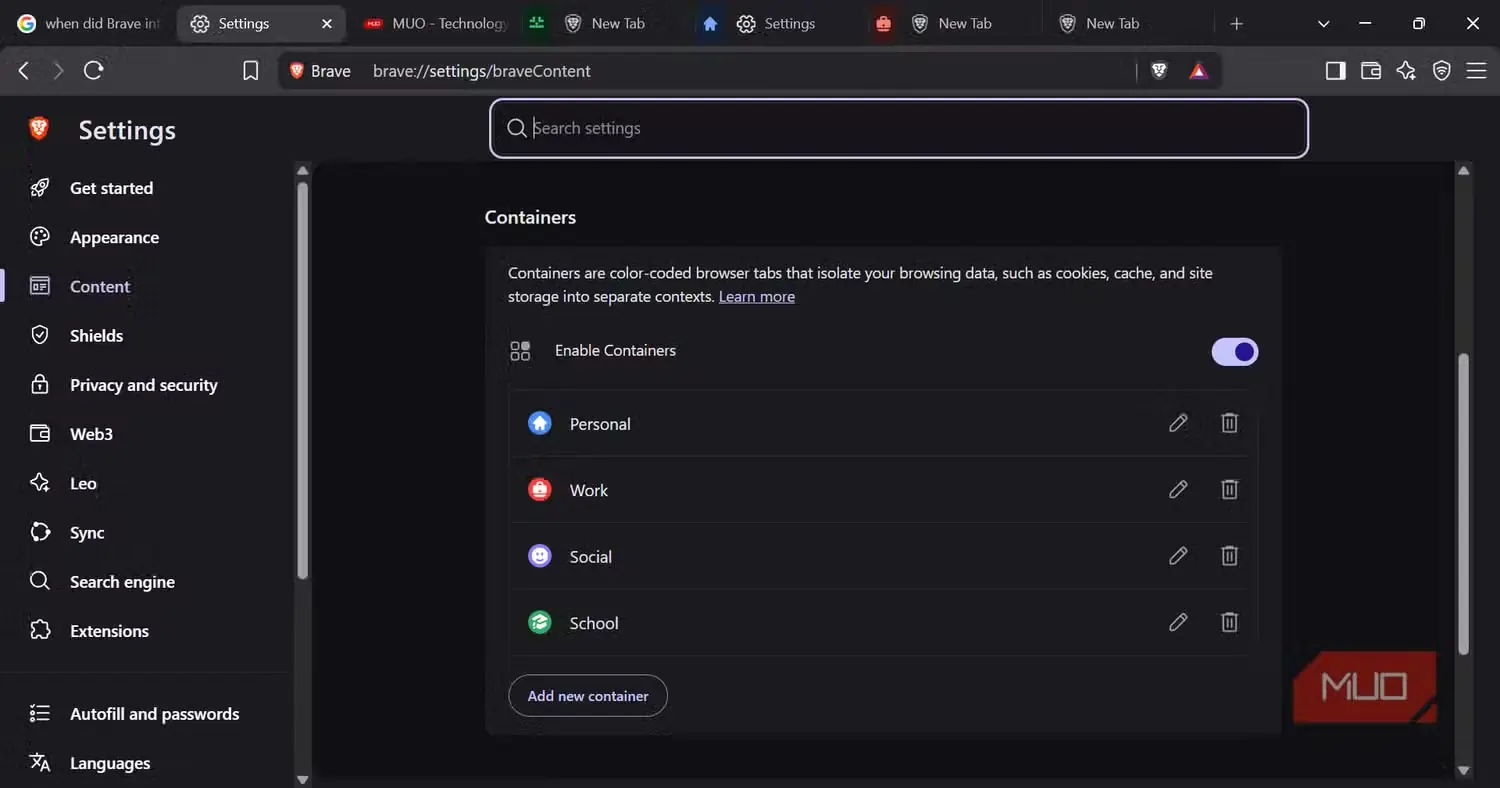The width and height of the screenshot is (1500, 788).
Task: Open Content settings section
Action: (x=100, y=286)
